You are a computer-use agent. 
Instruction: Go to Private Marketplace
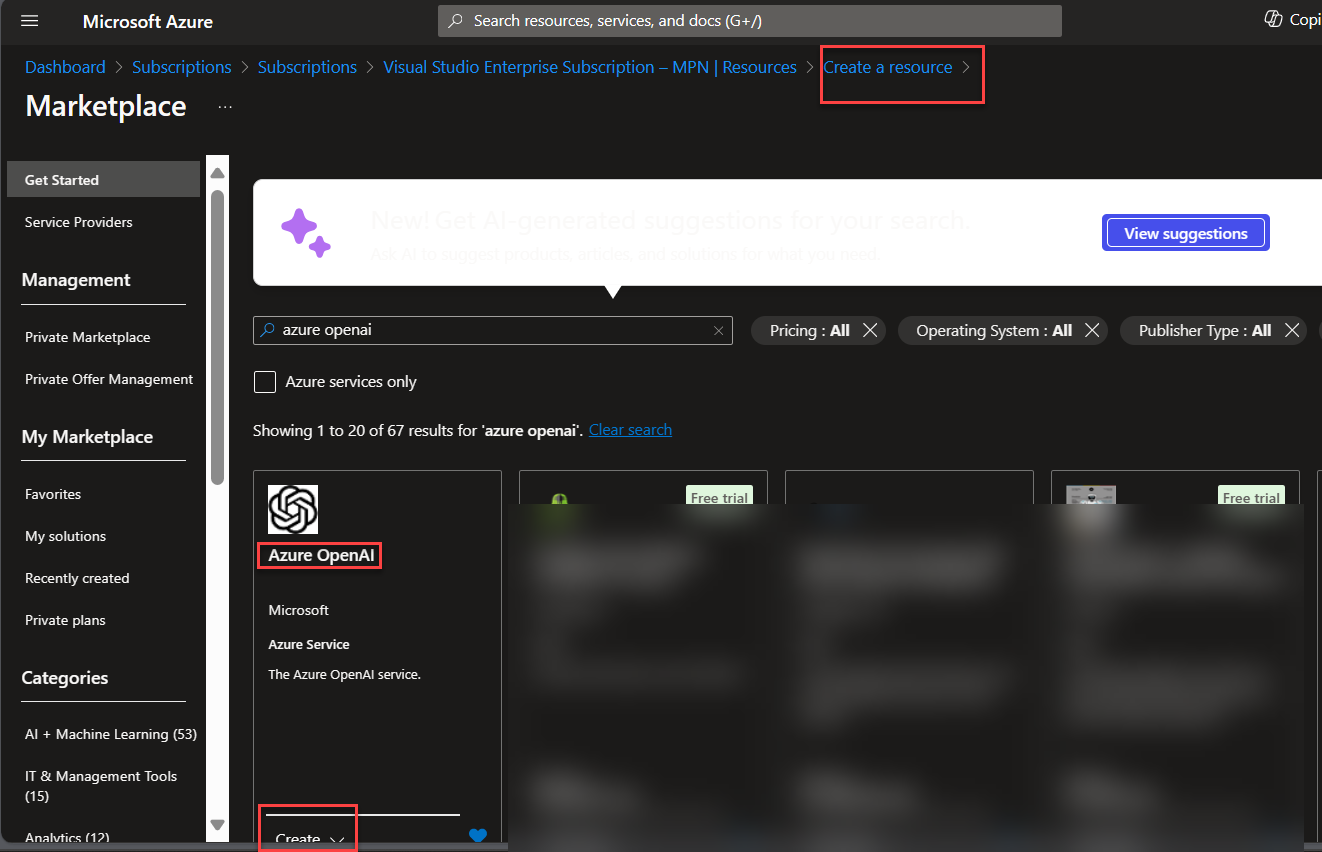click(88, 337)
